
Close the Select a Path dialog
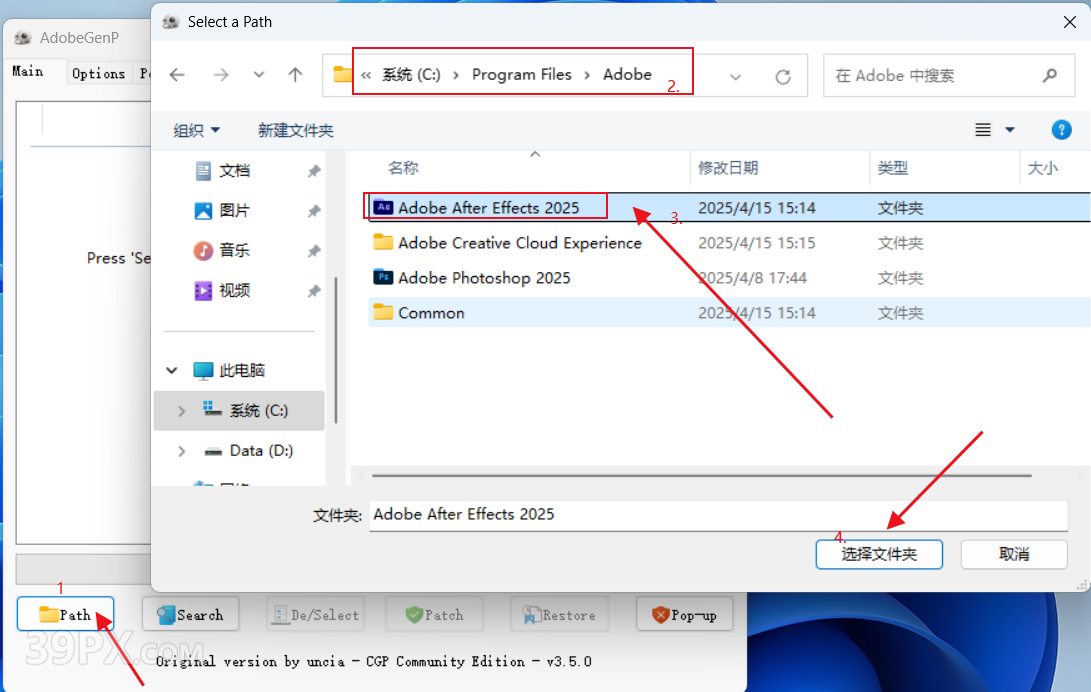click(1069, 22)
